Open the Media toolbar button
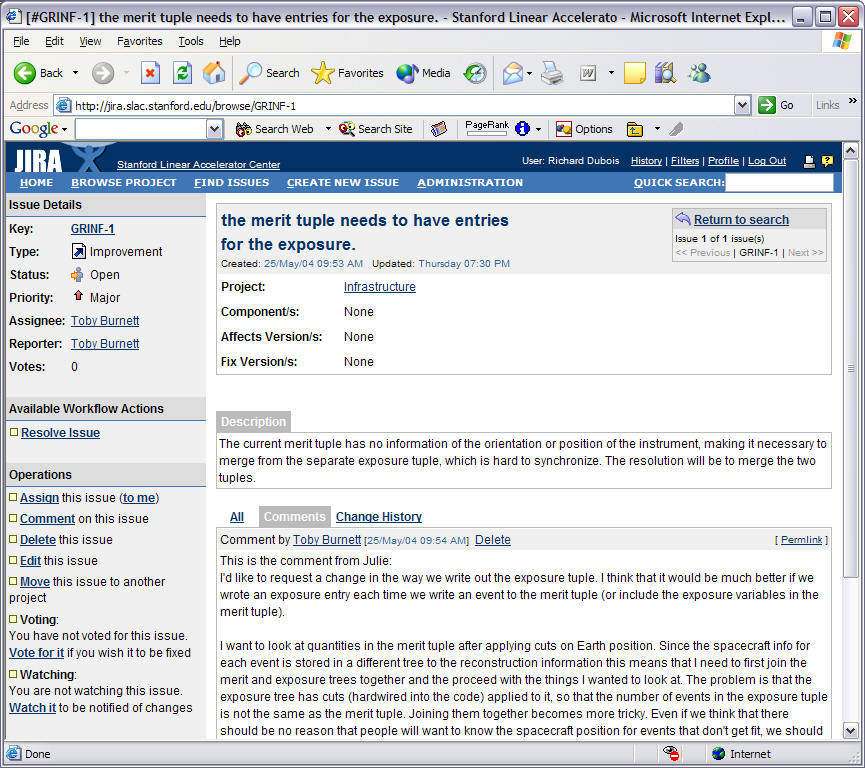Image resolution: width=865 pixels, height=768 pixels. (423, 73)
